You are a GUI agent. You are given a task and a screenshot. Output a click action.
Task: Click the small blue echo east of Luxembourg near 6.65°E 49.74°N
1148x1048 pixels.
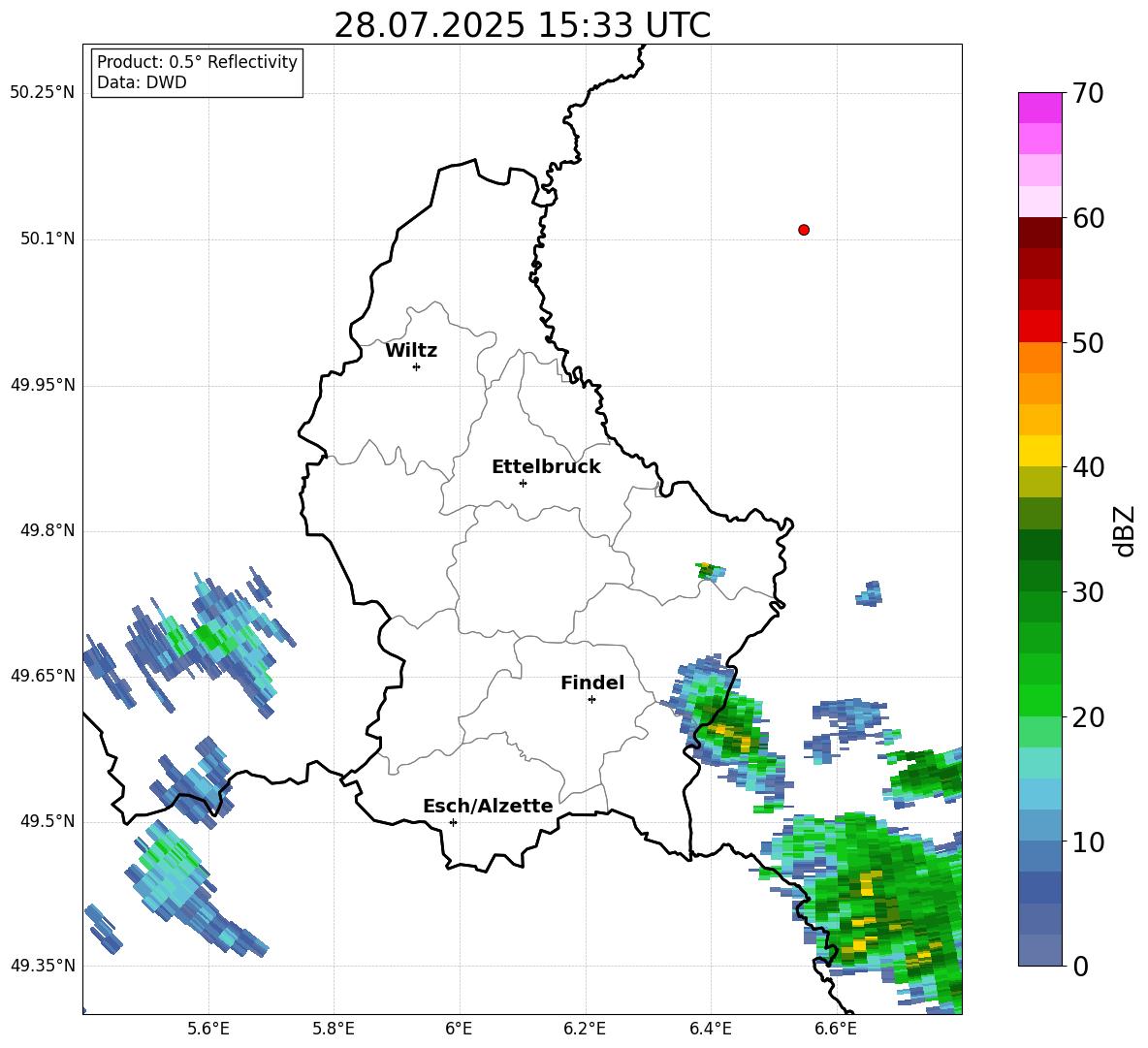[x=869, y=593]
